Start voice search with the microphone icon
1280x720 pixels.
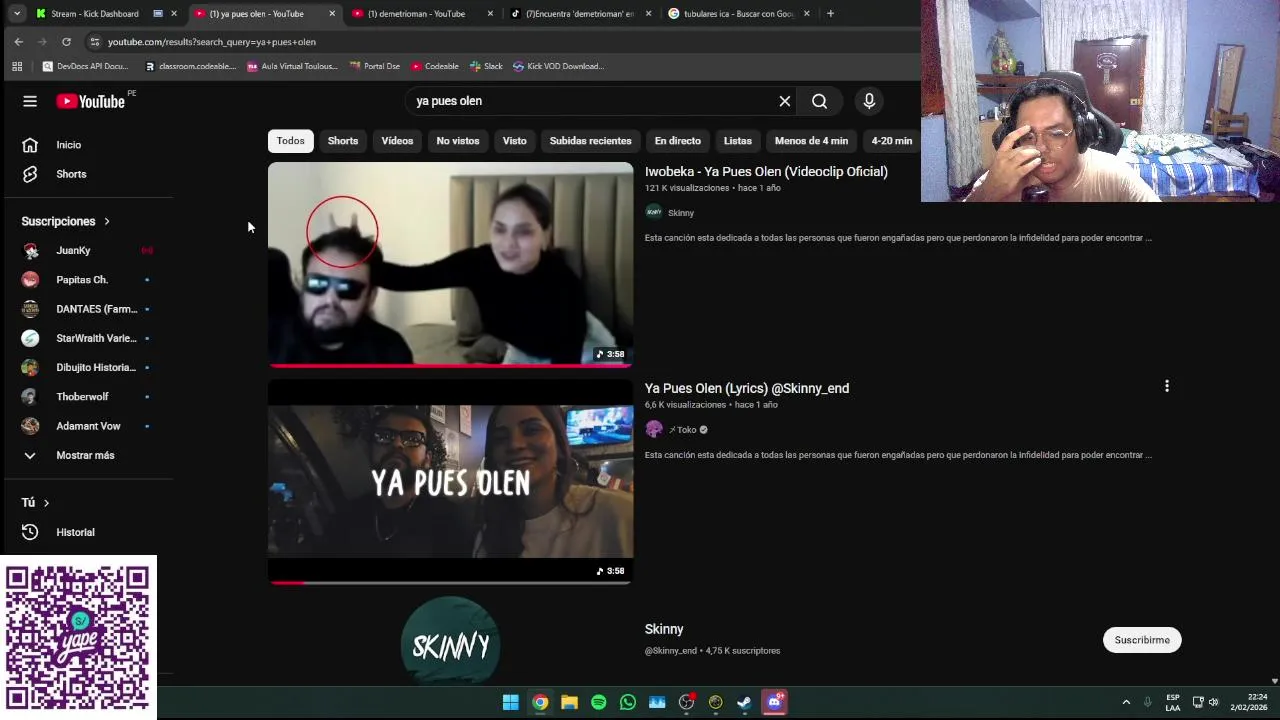[869, 101]
